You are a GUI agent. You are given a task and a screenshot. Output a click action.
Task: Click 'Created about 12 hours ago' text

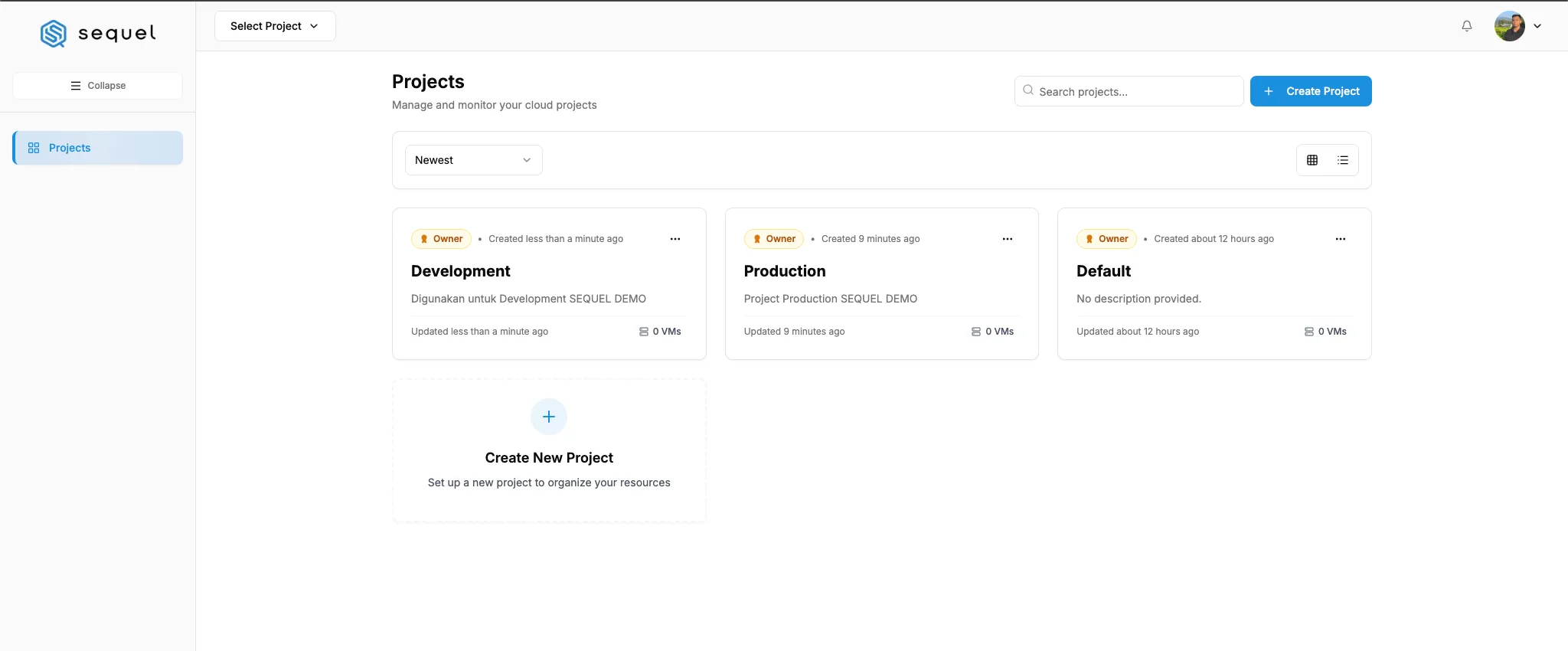1214,239
